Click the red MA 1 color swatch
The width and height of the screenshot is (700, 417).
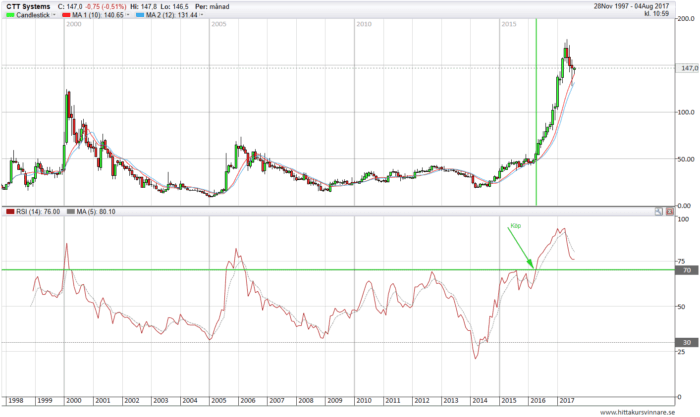point(66,15)
